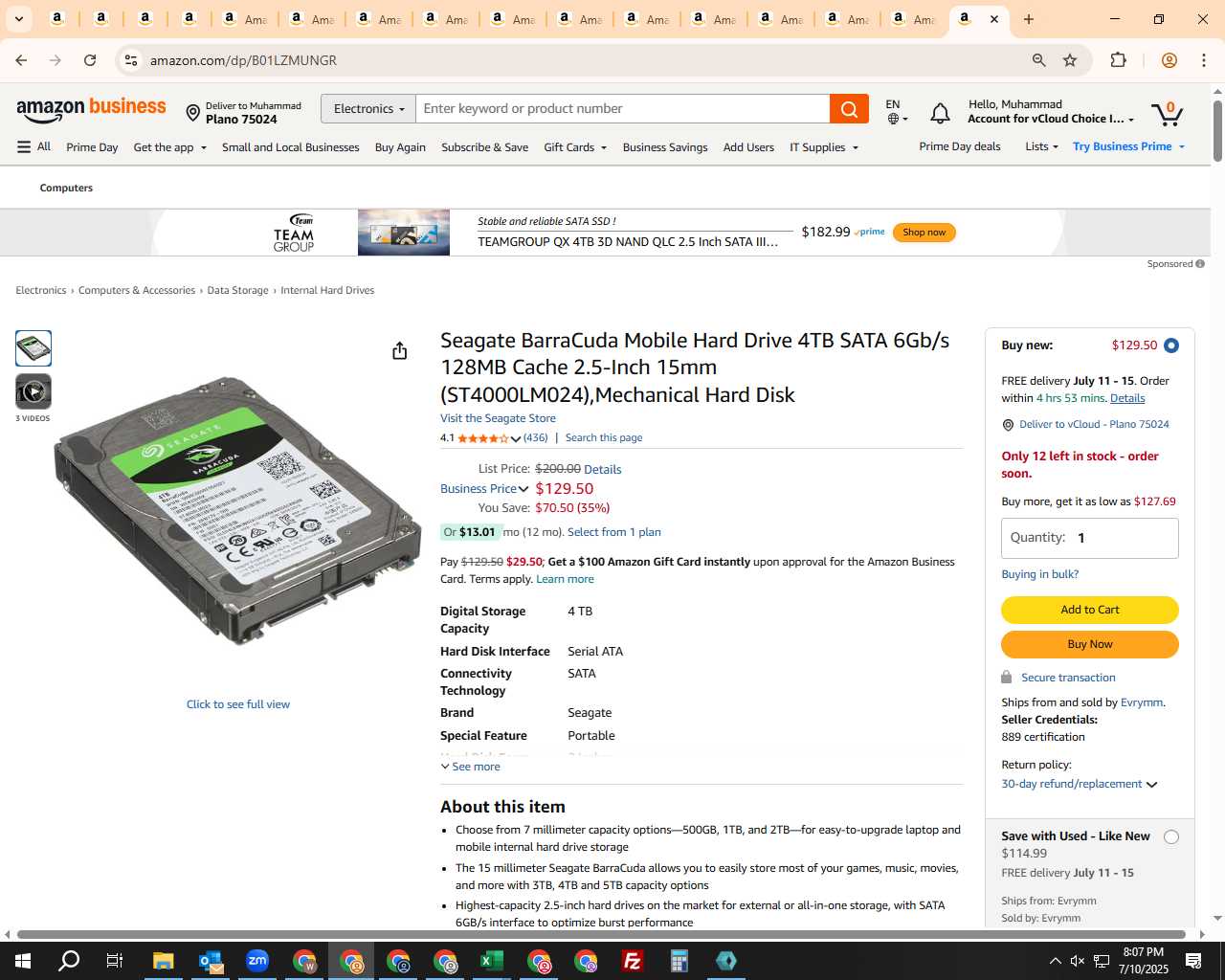Open Excel from the taskbar
Viewport: 1225px width, 980px height.
(x=492, y=961)
